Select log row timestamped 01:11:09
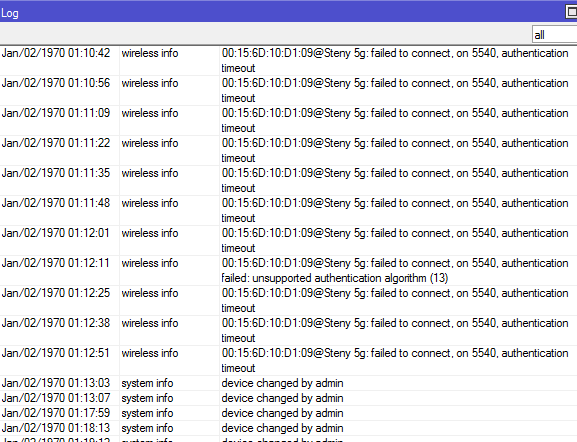The image size is (577, 442). click(288, 121)
